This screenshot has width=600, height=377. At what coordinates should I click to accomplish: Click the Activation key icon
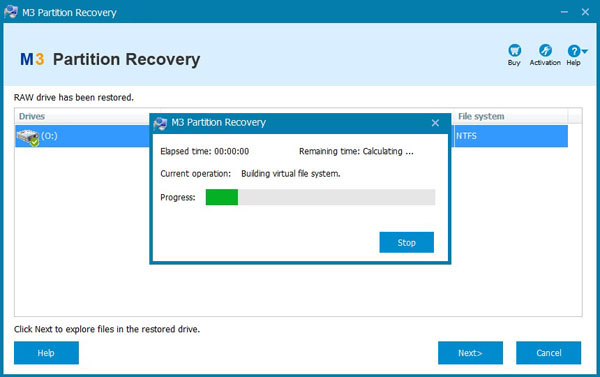[545, 50]
